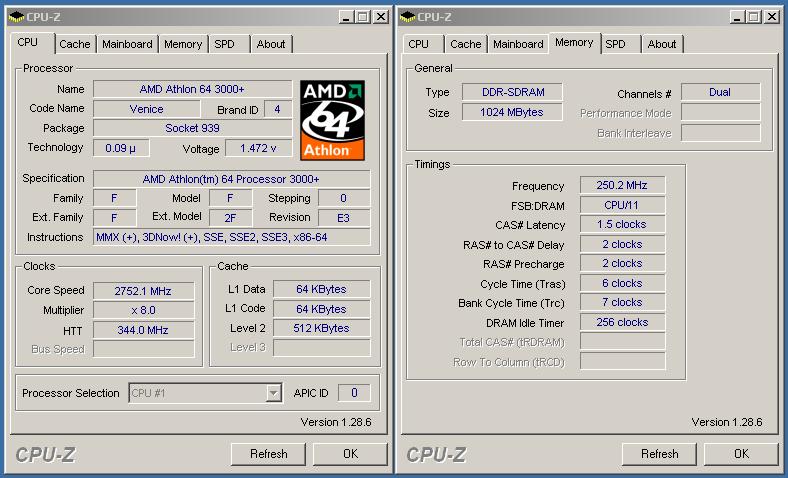Click HTT value 344.0 MHz
Screen dimensions: 788x478
[143, 330]
